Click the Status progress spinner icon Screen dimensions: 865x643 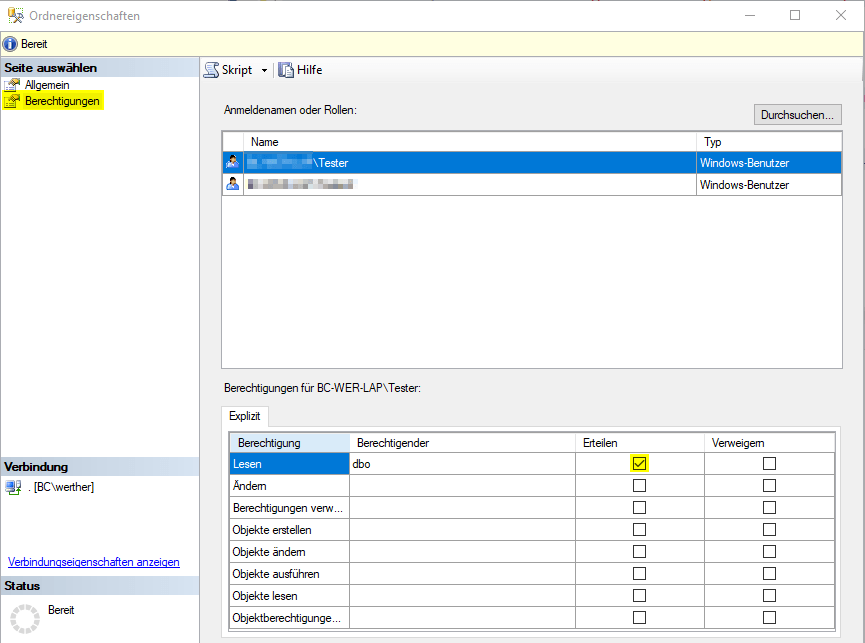(25, 618)
